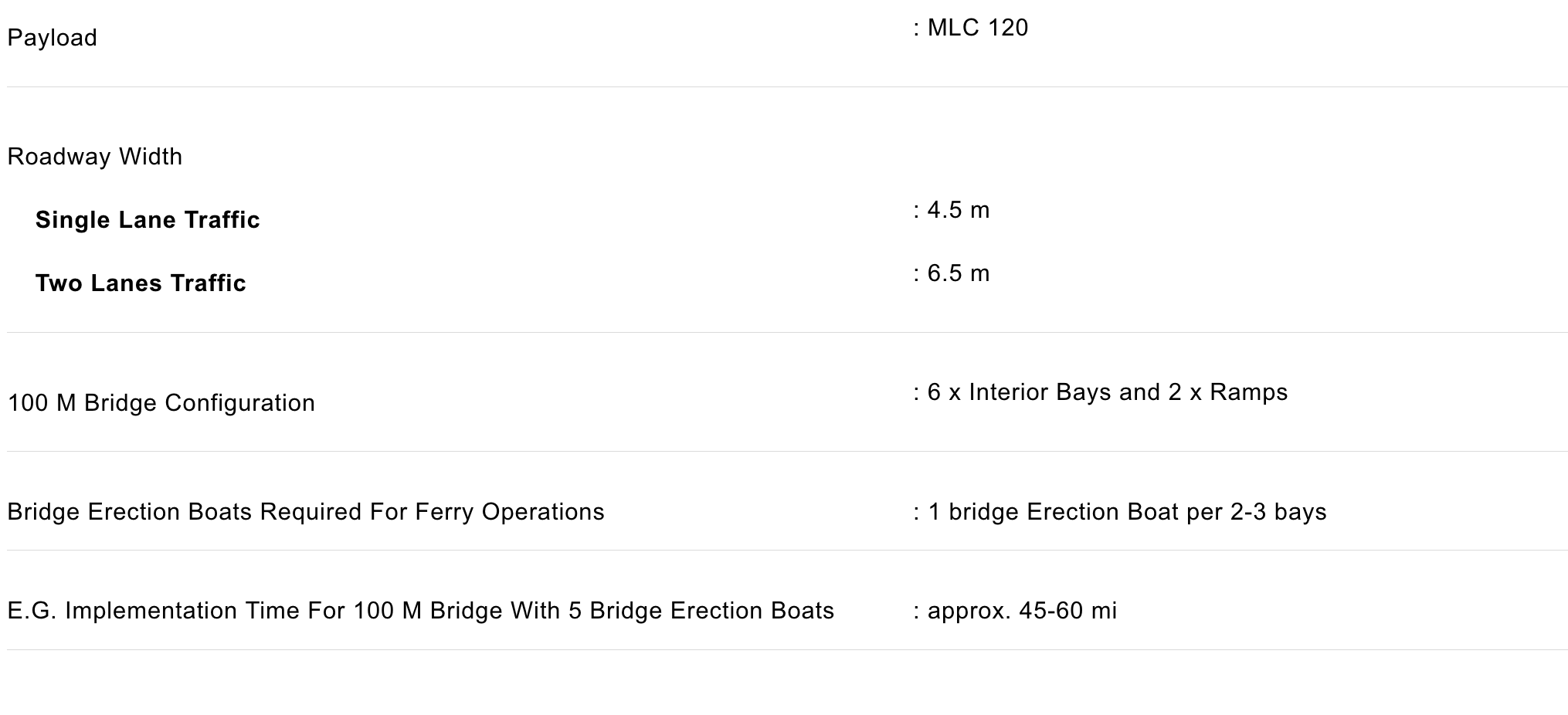
Task: Select the approx. 45-60 mi value
Action: (x=1022, y=611)
